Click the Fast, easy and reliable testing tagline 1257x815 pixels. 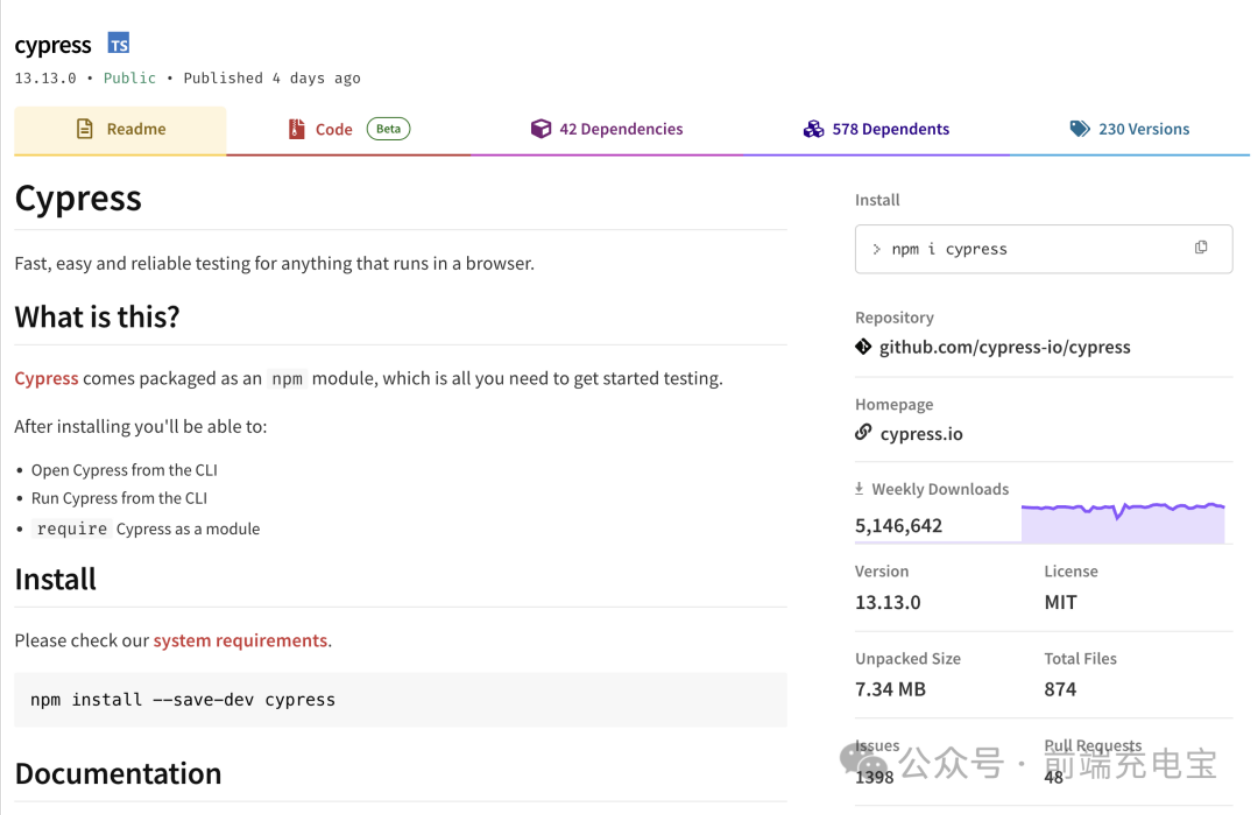(x=274, y=264)
